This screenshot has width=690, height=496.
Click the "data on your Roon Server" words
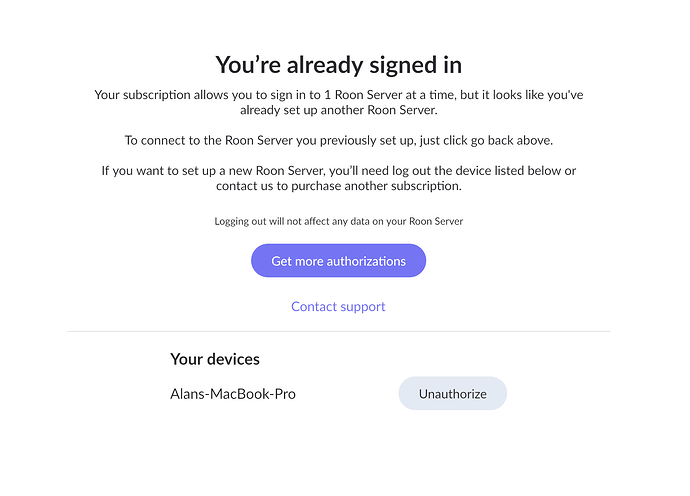408,221
